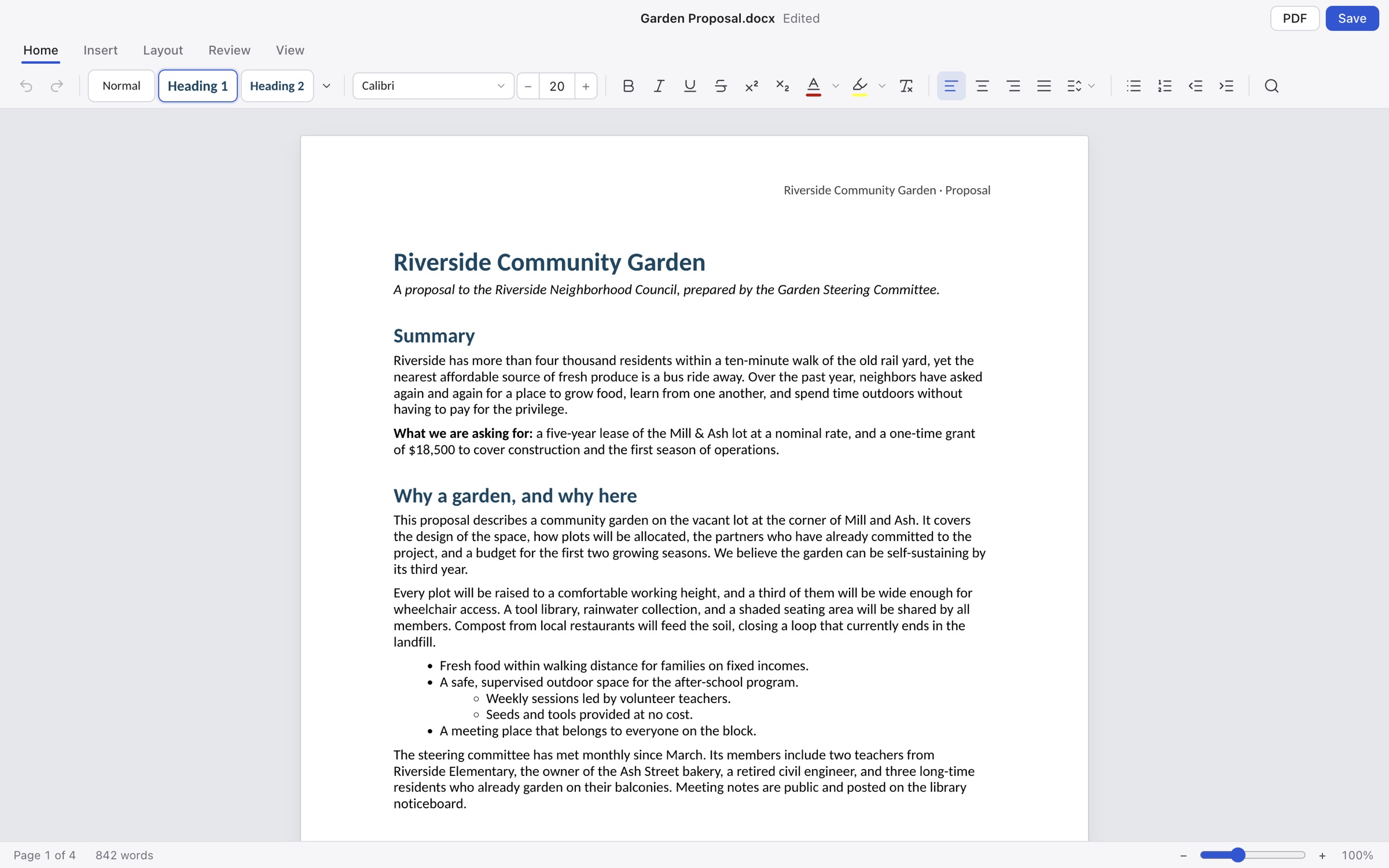Image resolution: width=1389 pixels, height=868 pixels.
Task: Apply superscript formatting
Action: pos(751,86)
